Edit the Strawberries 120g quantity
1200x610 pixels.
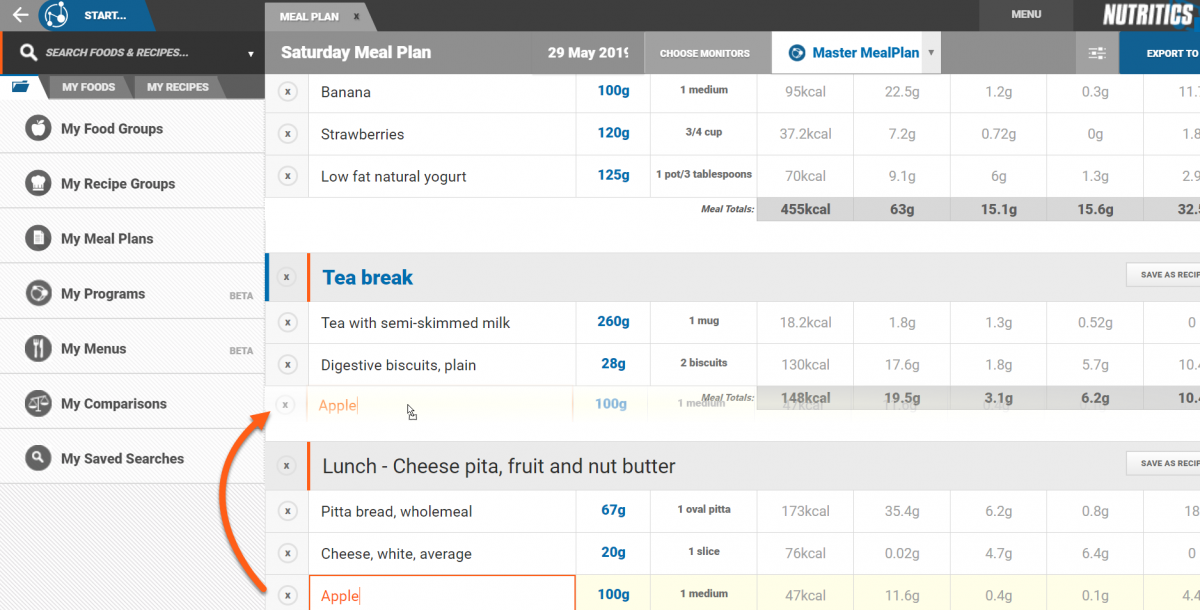pos(613,134)
